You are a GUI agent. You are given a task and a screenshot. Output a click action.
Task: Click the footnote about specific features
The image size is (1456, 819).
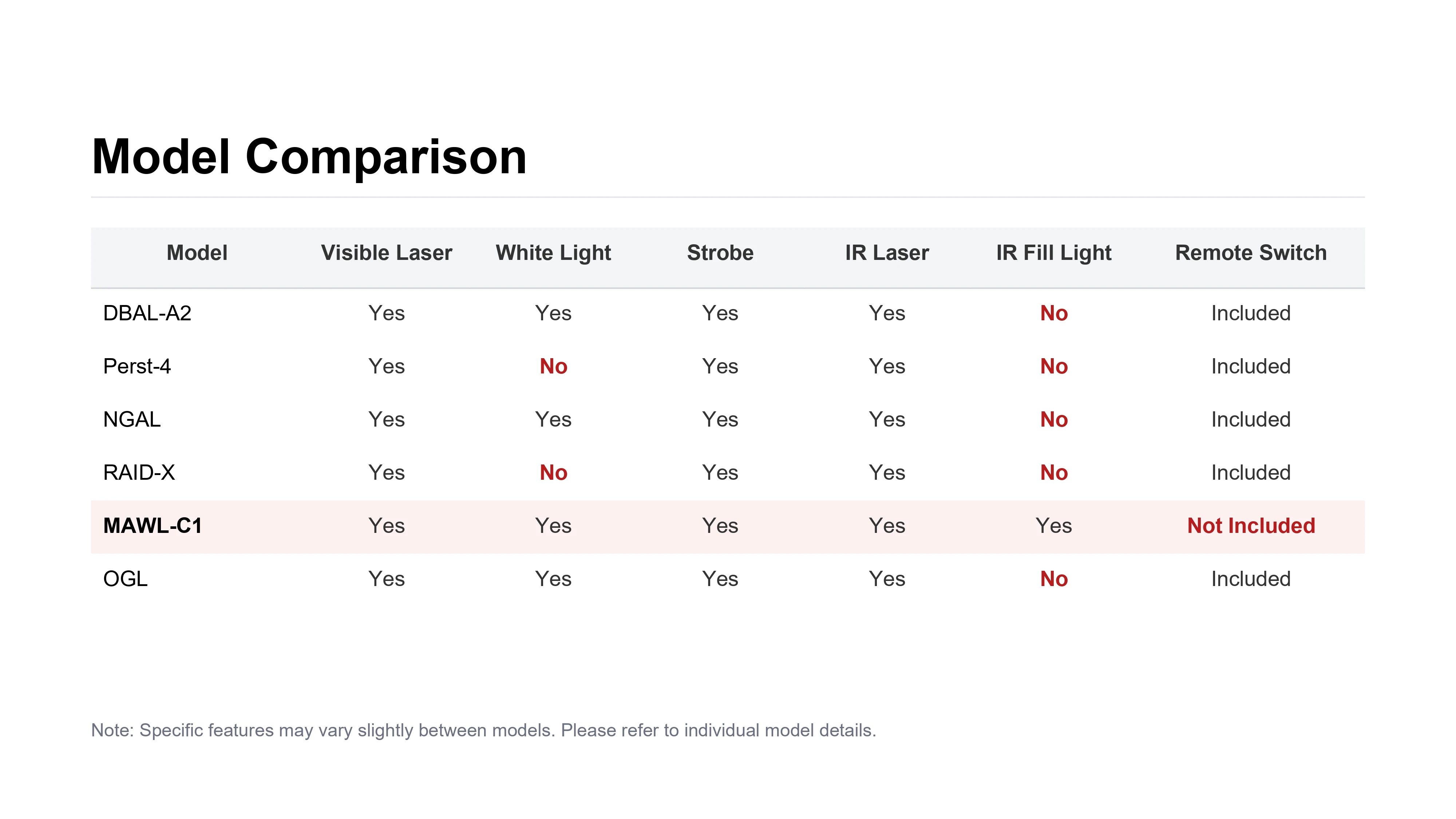point(483,730)
